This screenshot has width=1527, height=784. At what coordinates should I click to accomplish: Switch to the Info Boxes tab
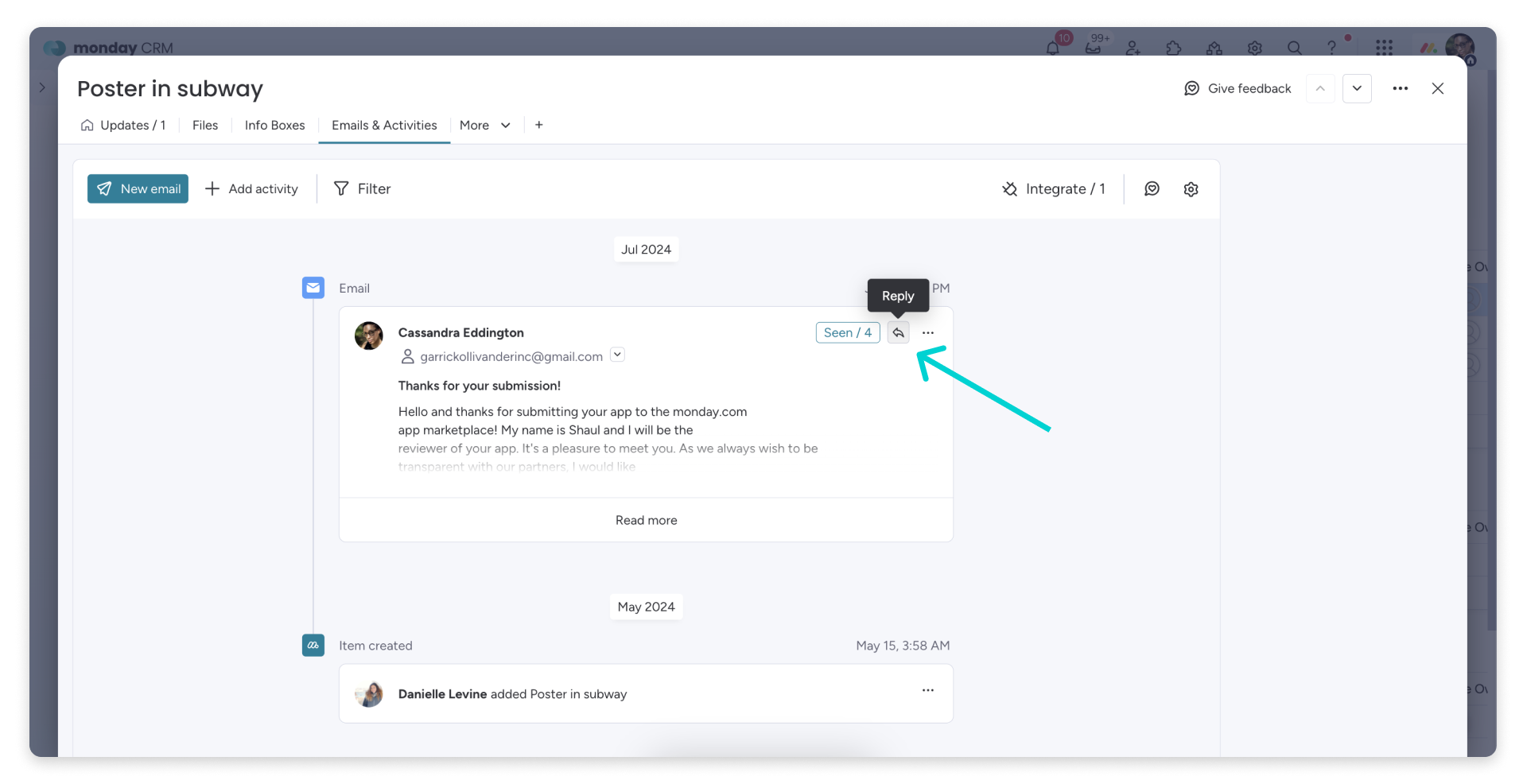coord(274,126)
